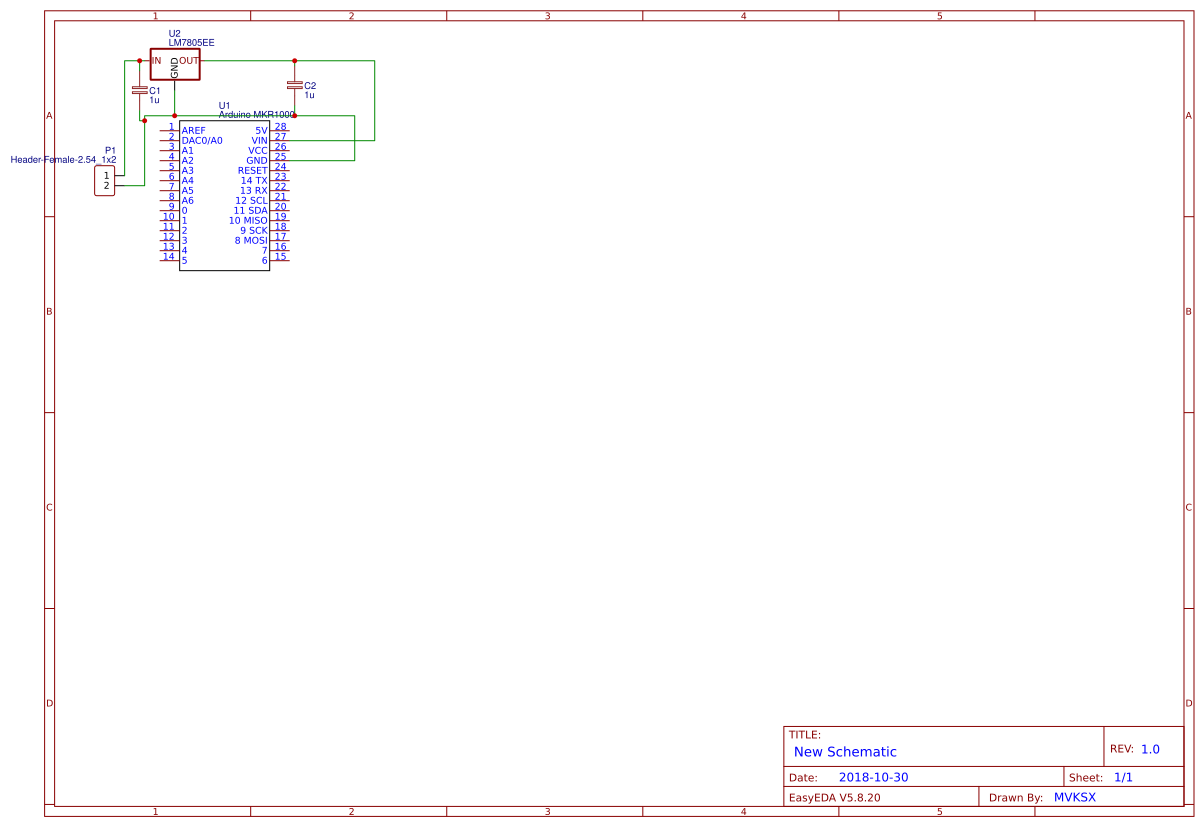Select the VIN pin label on U1

click(x=257, y=140)
